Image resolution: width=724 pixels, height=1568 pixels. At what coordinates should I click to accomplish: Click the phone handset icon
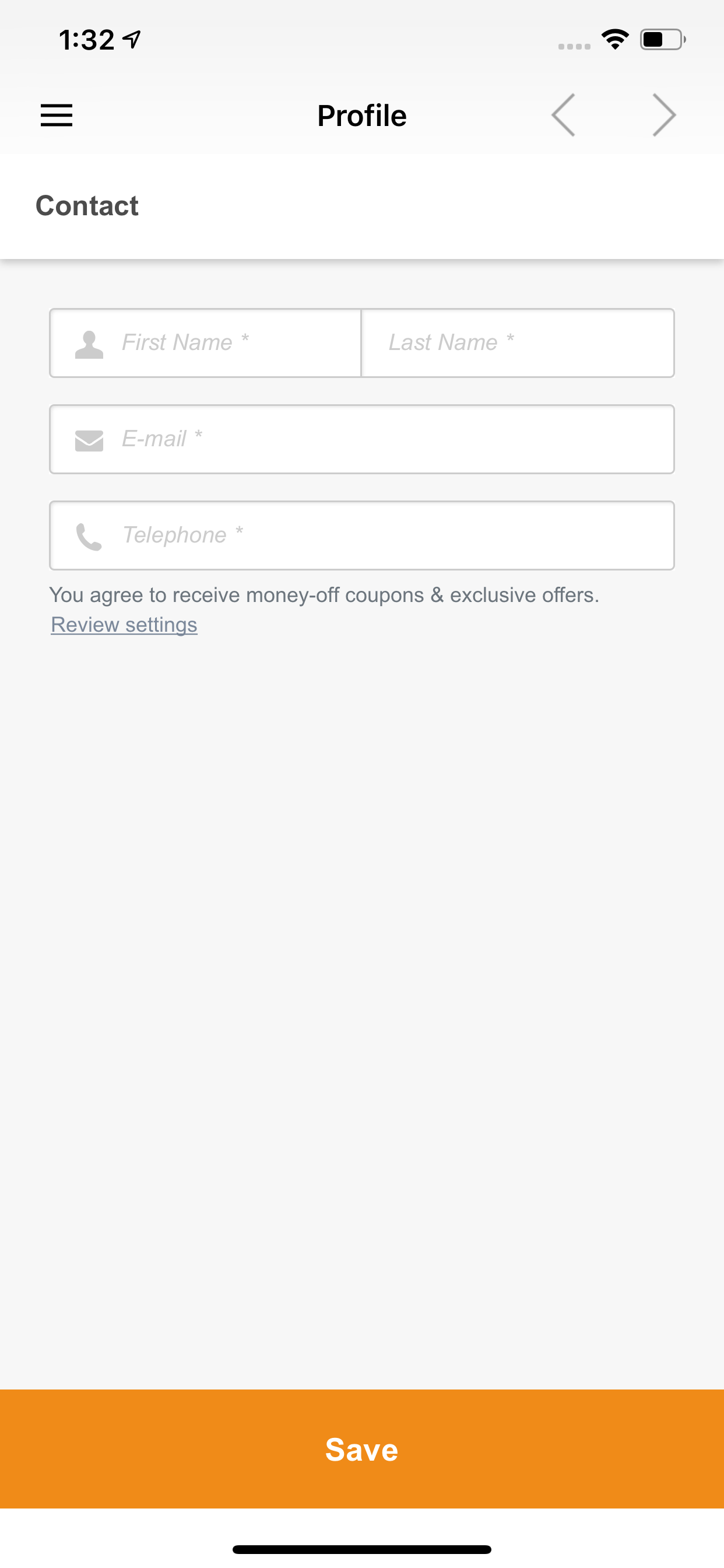pyautogui.click(x=89, y=537)
